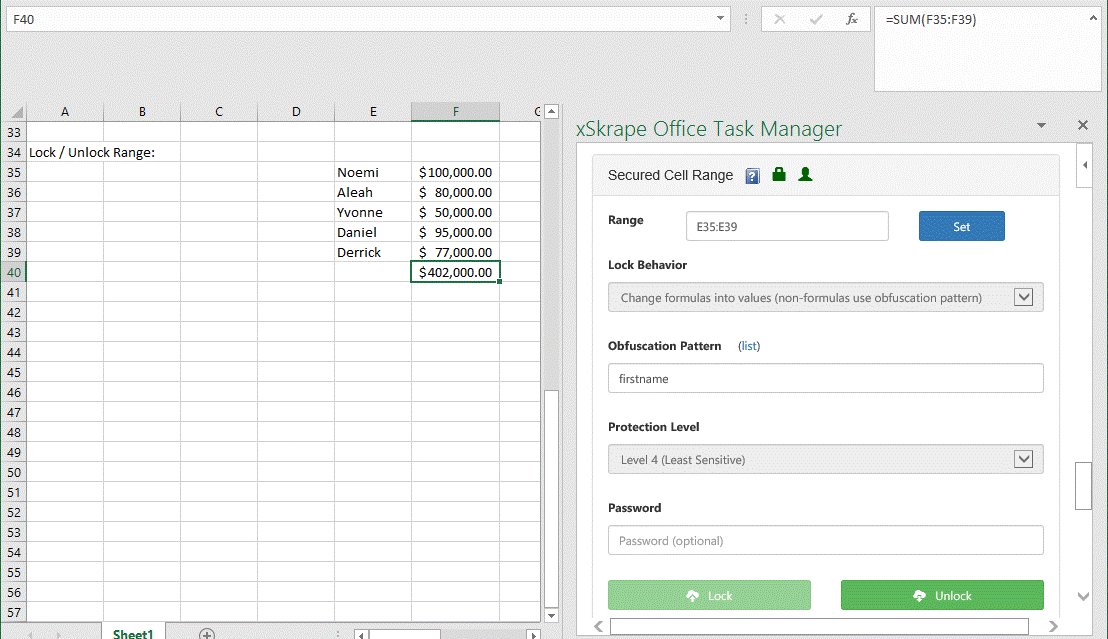
Task: Click the formula bar options dots
Action: pyautogui.click(x=745, y=19)
